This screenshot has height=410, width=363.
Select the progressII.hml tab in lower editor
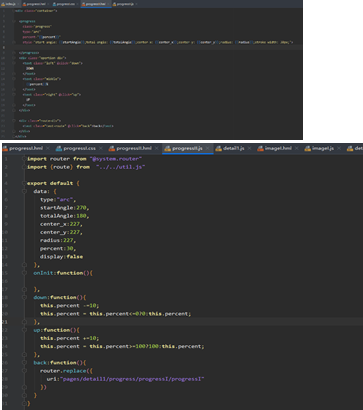click(x=134, y=148)
